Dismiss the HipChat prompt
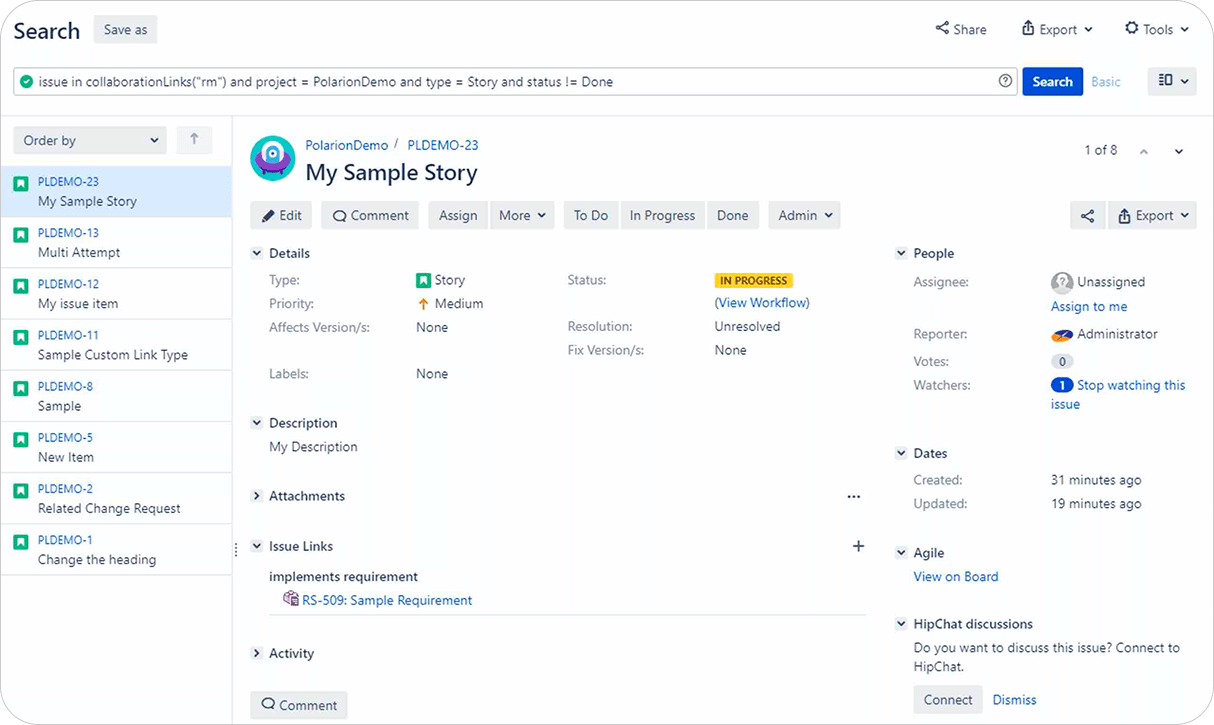 pyautogui.click(x=1014, y=700)
